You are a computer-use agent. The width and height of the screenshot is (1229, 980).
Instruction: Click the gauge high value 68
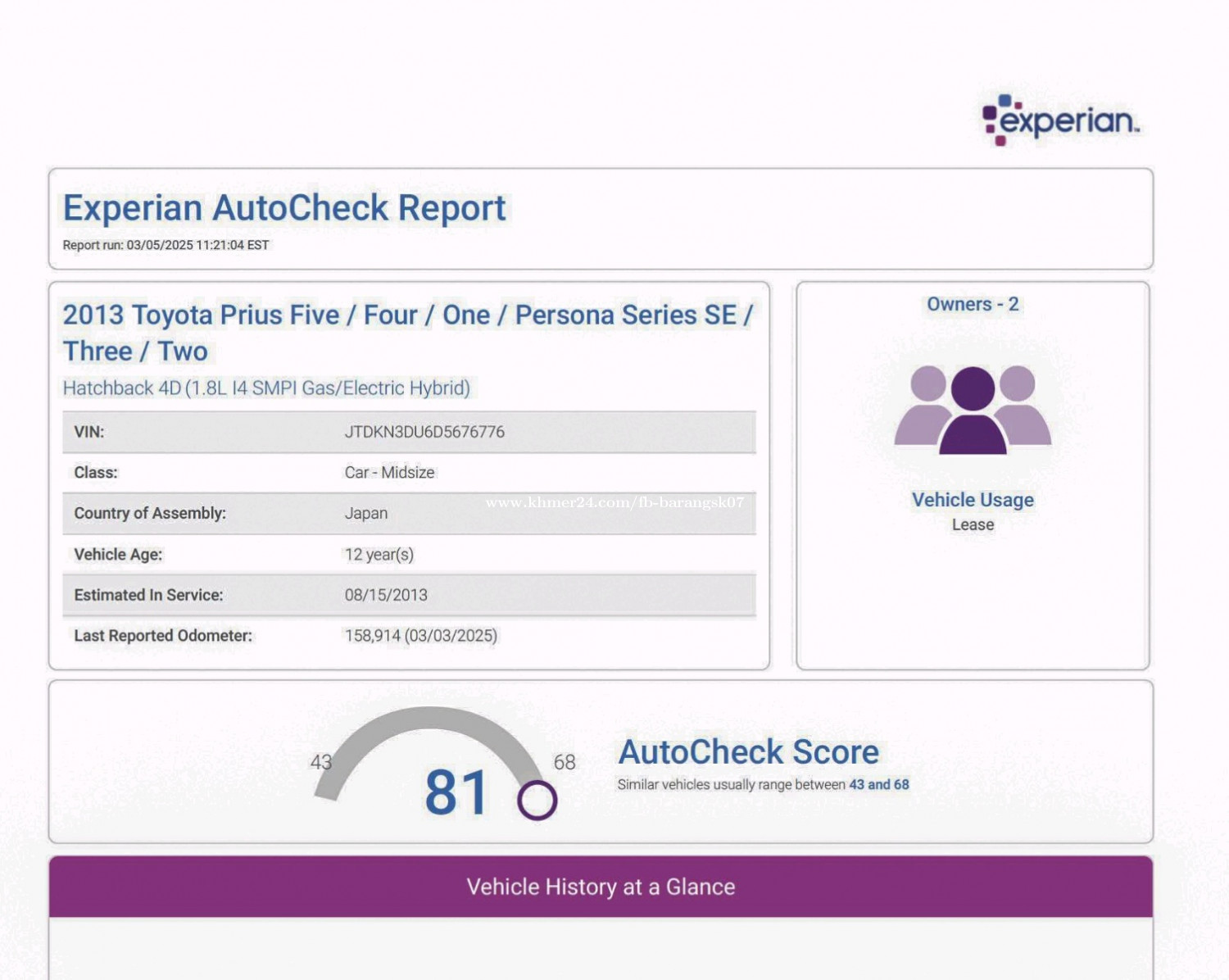(x=565, y=762)
